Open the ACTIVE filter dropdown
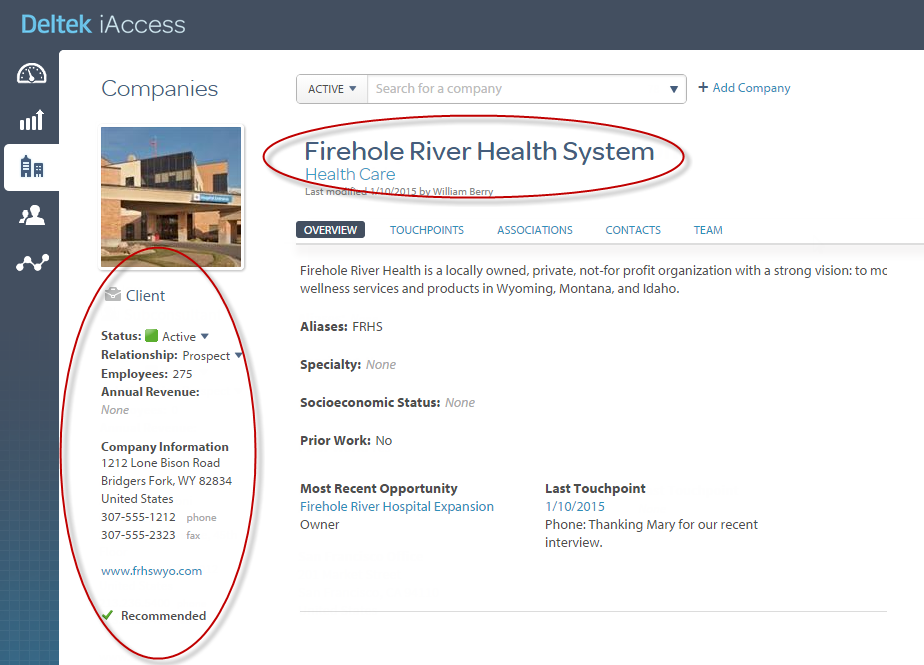 [332, 89]
